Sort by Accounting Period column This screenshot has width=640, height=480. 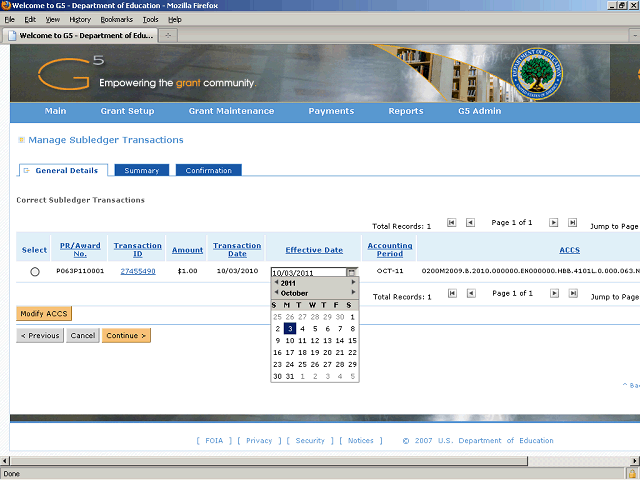(390, 250)
